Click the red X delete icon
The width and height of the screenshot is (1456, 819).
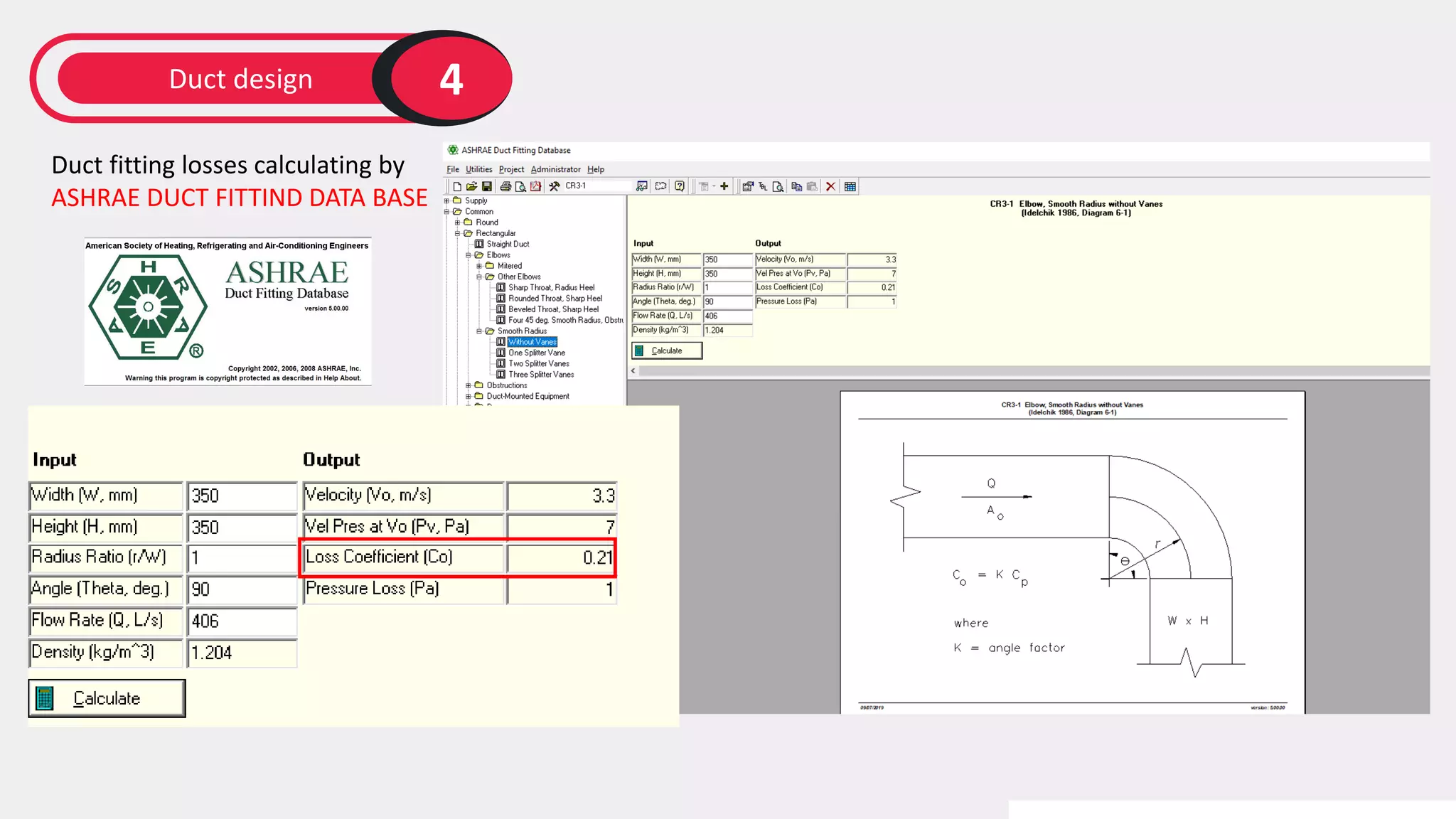tap(830, 186)
